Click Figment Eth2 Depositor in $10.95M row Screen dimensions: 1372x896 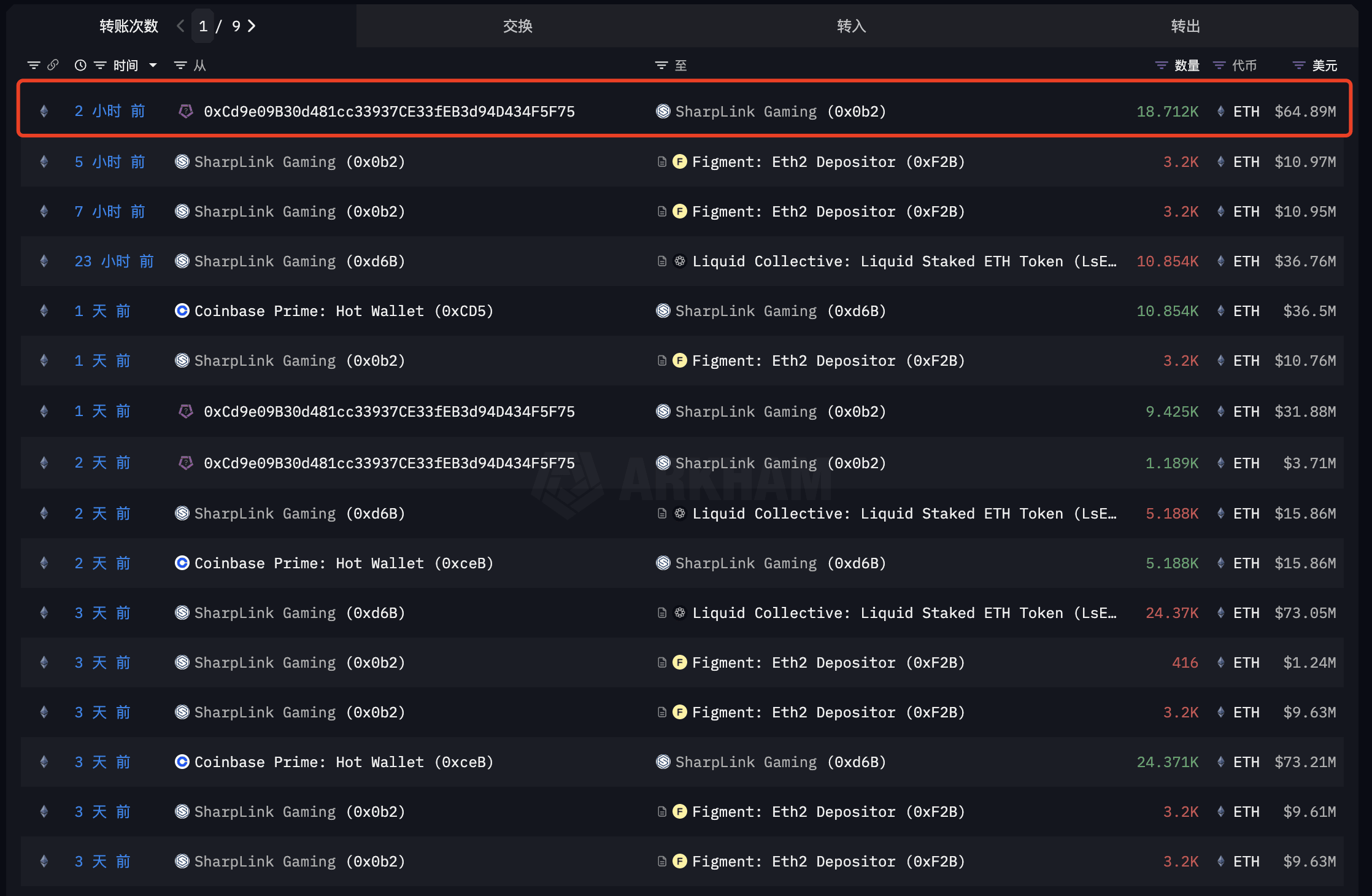[828, 211]
